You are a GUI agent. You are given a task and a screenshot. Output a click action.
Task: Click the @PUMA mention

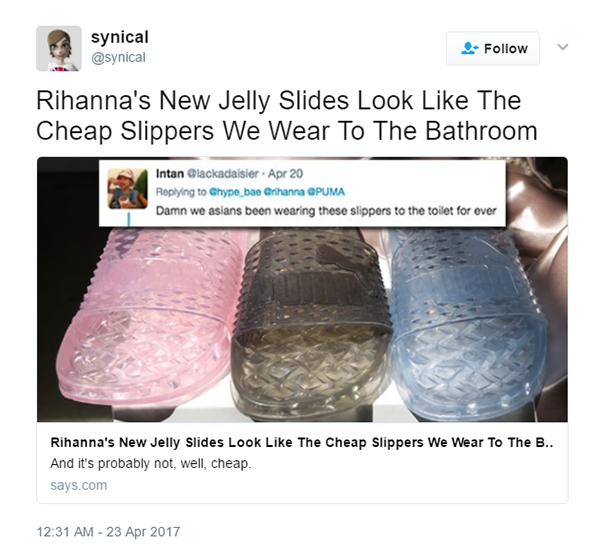pyautogui.click(x=326, y=192)
